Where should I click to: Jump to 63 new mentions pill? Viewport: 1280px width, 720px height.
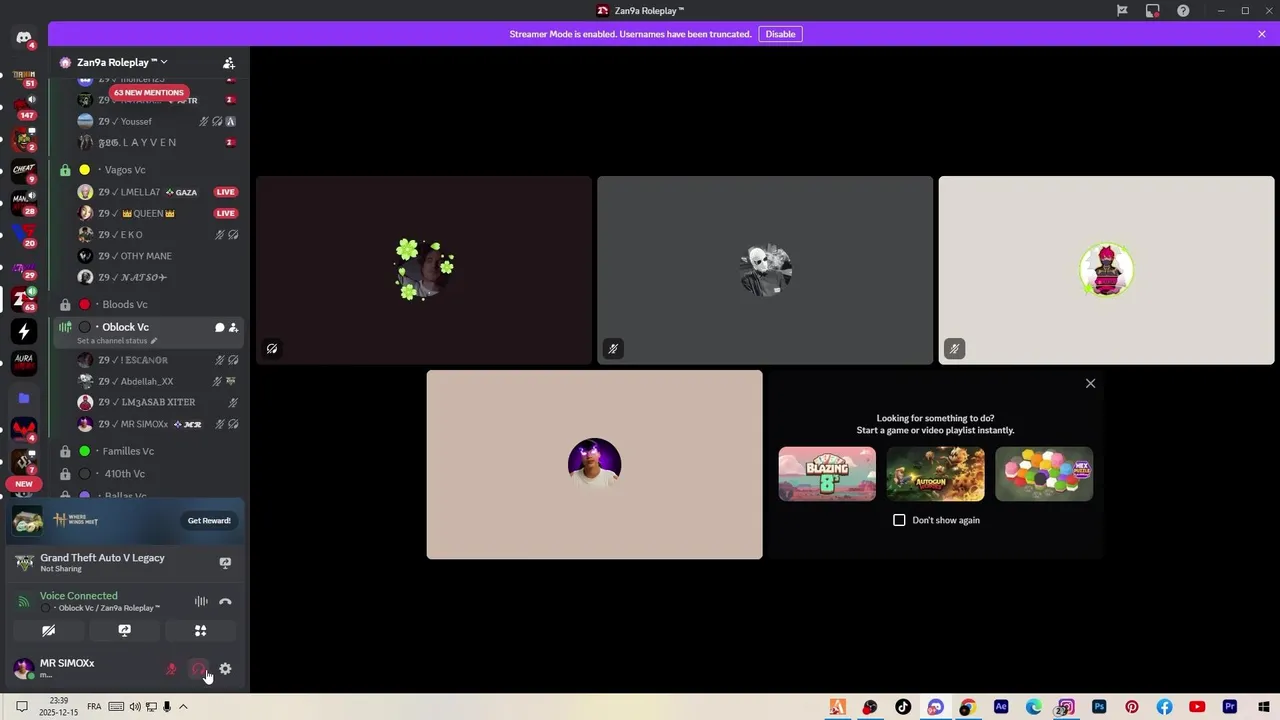pos(148,93)
